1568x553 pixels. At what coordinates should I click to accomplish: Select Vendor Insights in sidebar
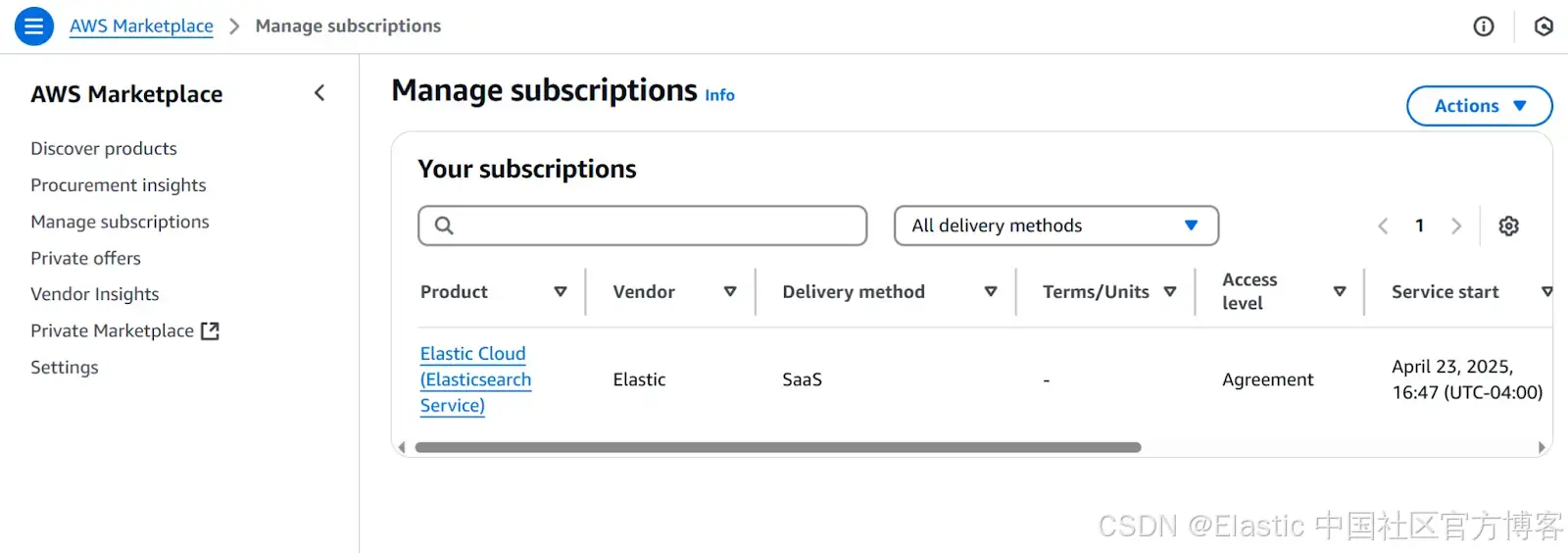[95, 294]
